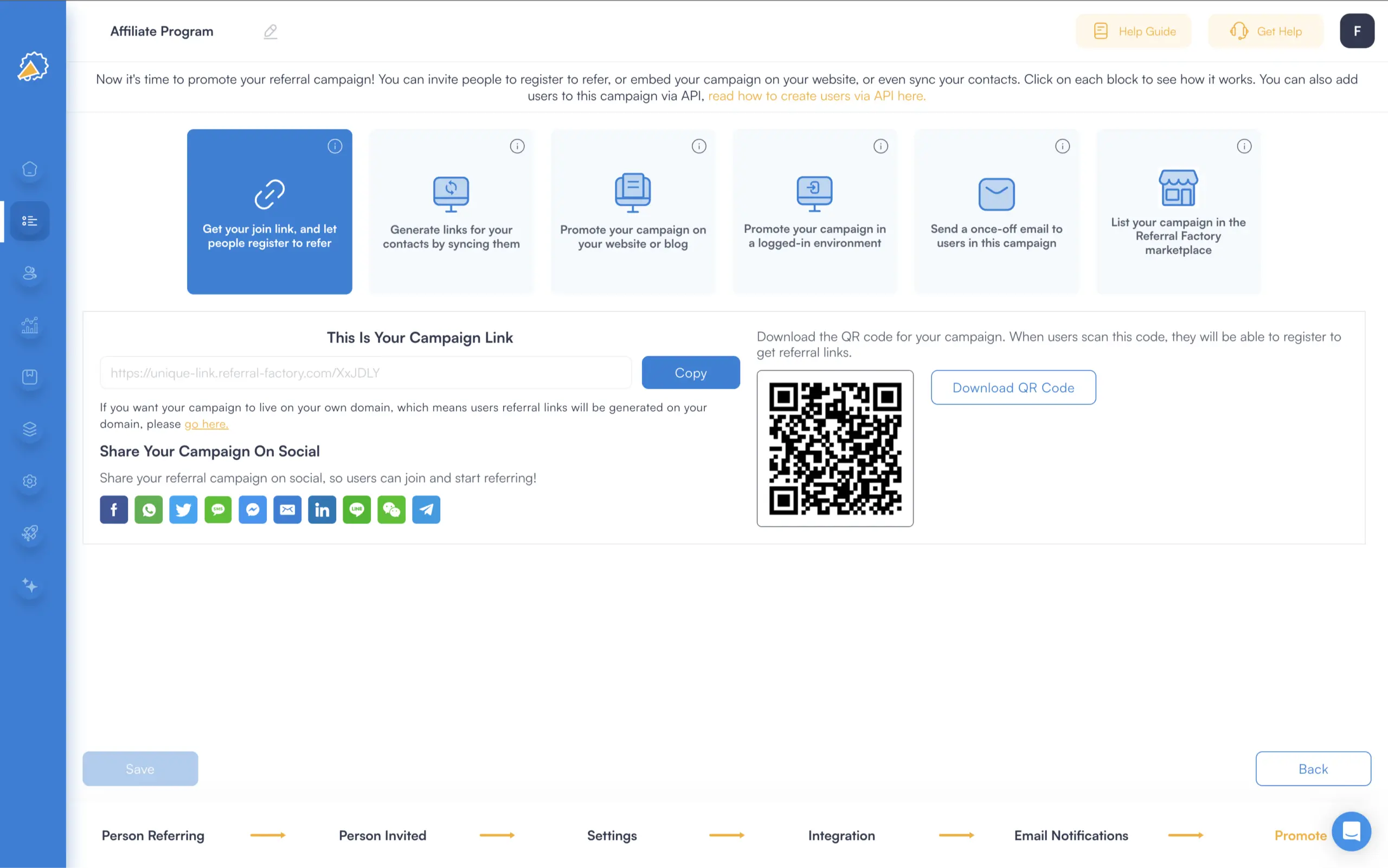Open the users icon in sidebar
The height and width of the screenshot is (868, 1388).
tap(30, 273)
